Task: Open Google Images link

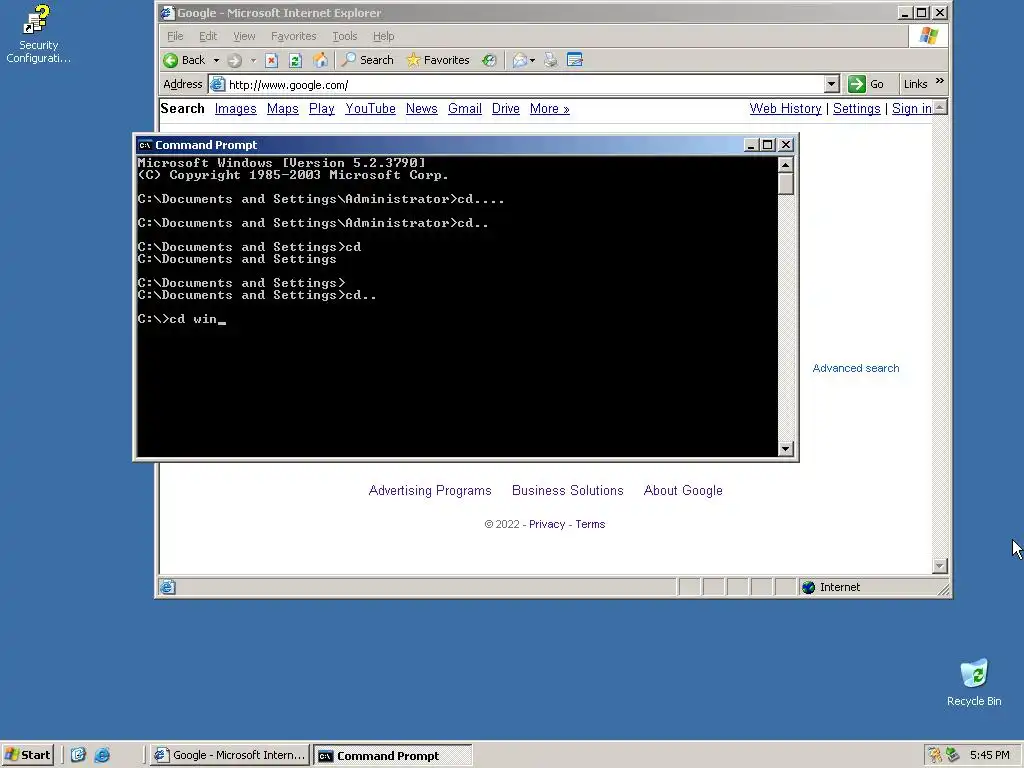Action: pos(235,108)
